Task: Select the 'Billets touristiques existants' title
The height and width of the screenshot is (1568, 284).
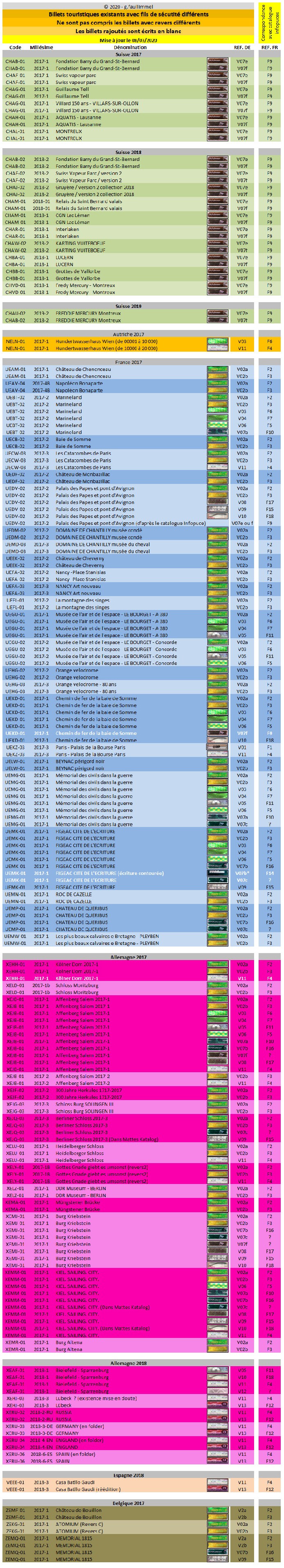Action: tap(128, 14)
